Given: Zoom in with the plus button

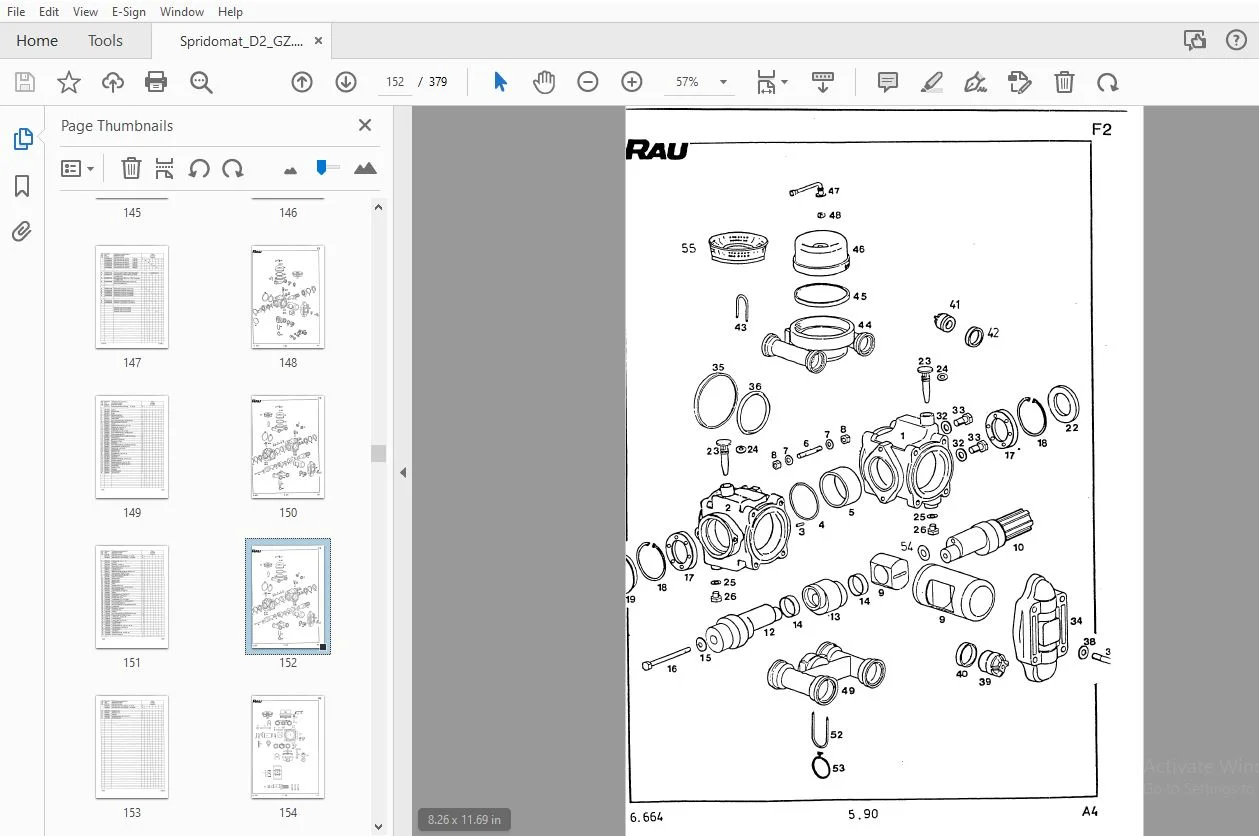Looking at the screenshot, I should [x=632, y=82].
